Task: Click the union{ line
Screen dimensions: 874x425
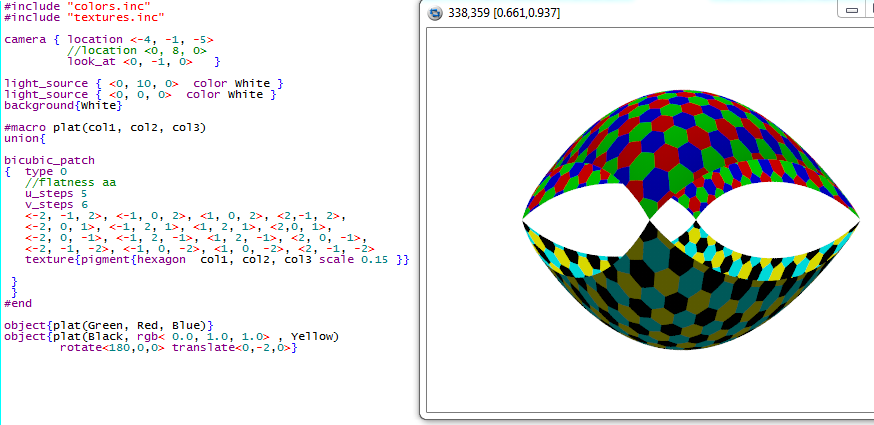Action: (25, 138)
